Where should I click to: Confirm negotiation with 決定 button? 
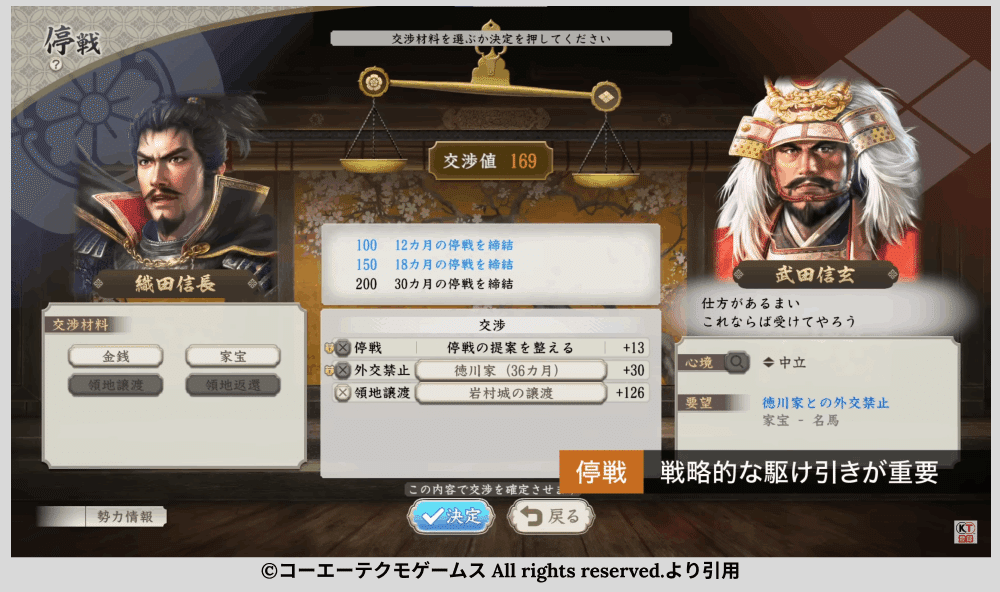[451, 515]
